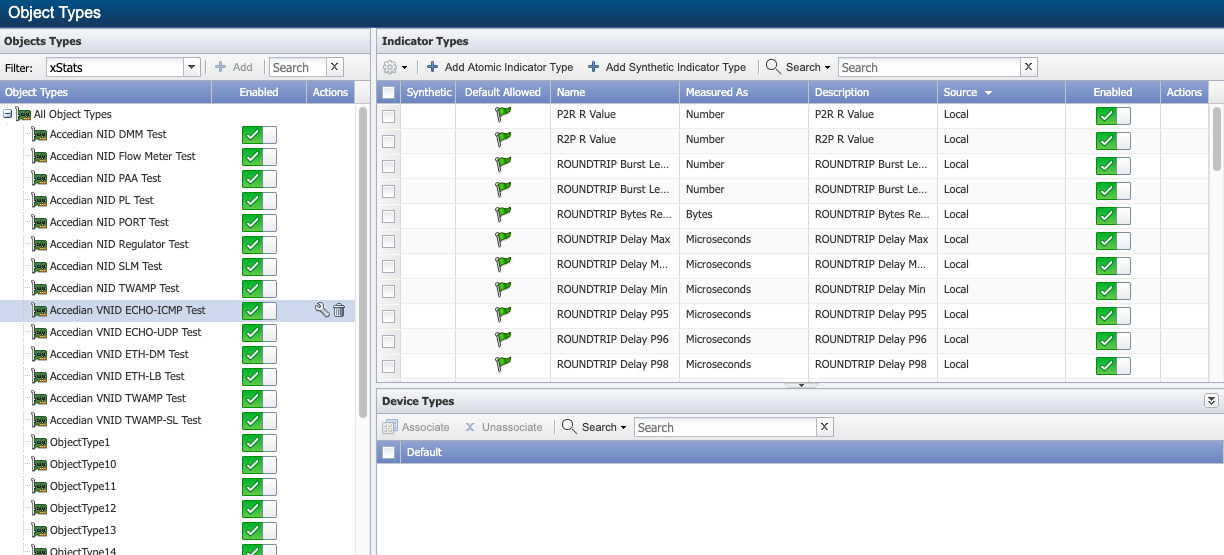Click the green flag for ROUNDTRIP Delay Min

coord(503,289)
